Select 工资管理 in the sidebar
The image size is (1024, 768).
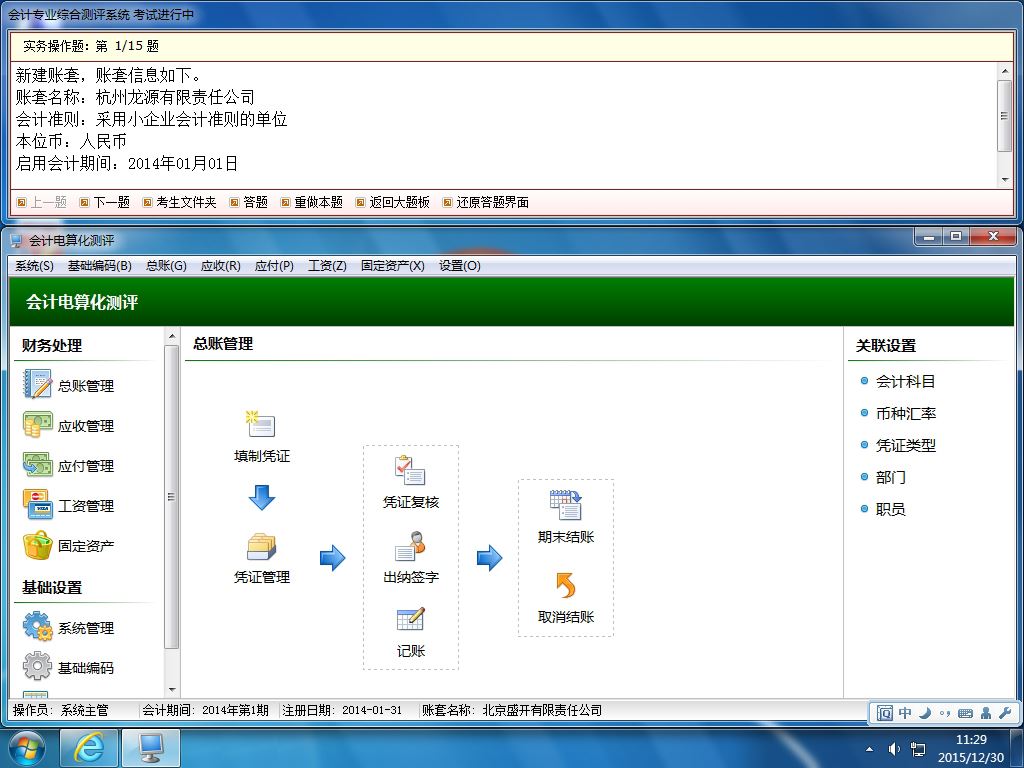tap(69, 505)
